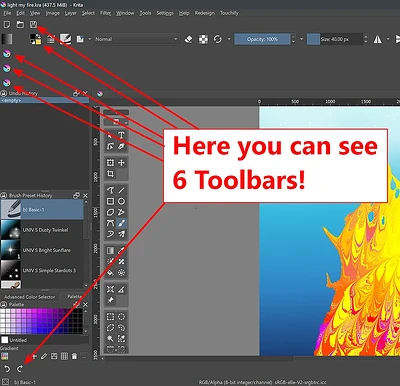
Task: Select the Dynamic Brush tool
Action: click(x=110, y=234)
